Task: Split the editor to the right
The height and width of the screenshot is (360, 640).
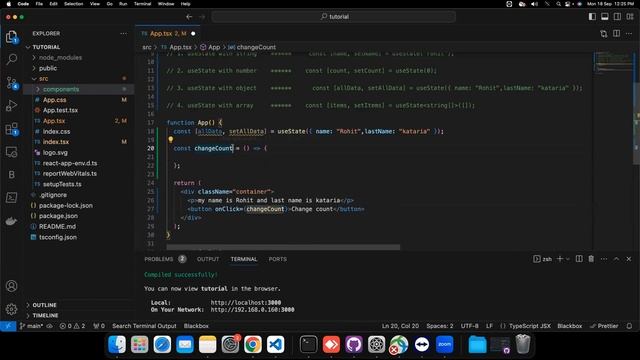Action: (616, 33)
